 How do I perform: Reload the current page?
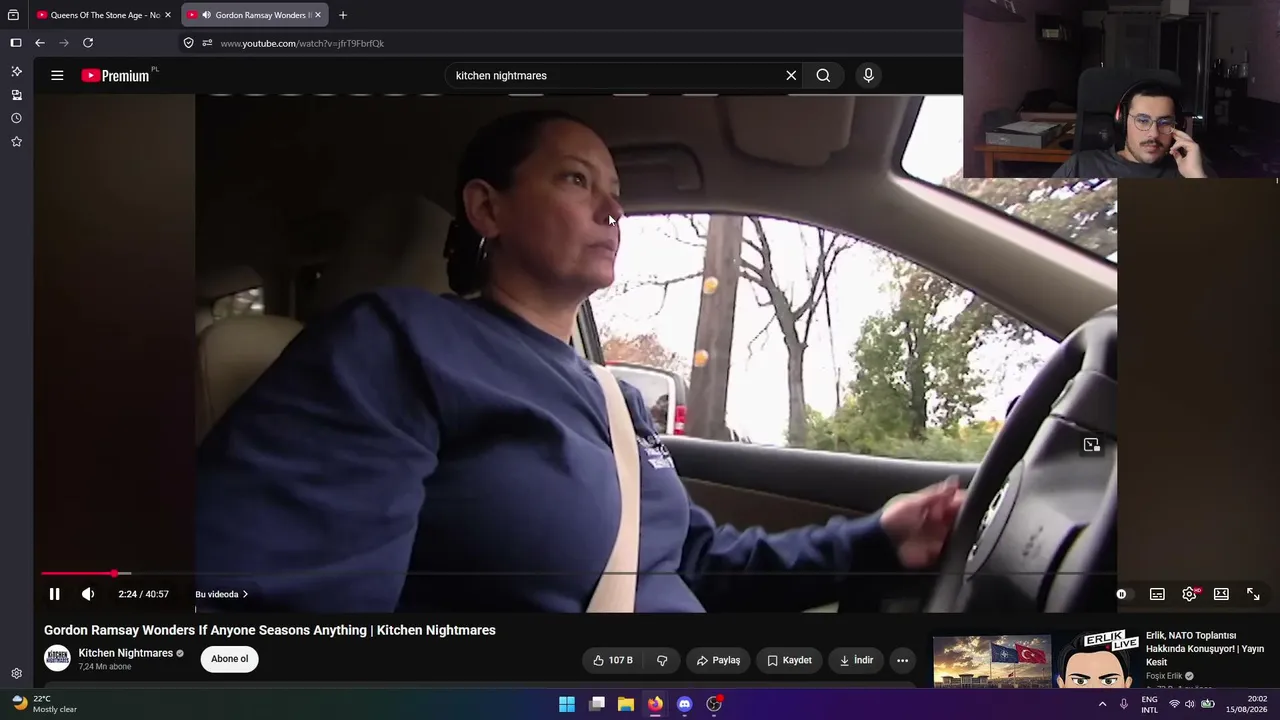pyautogui.click(x=88, y=43)
